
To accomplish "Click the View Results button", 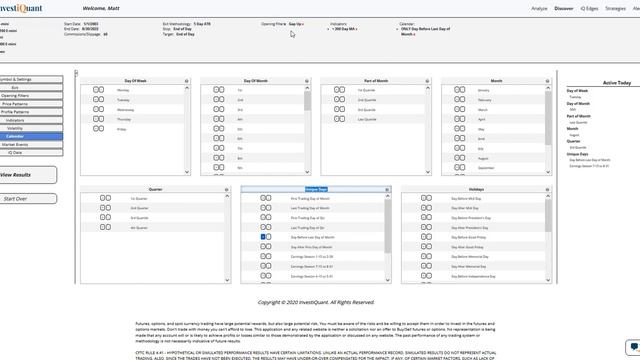I will point(28,175).
